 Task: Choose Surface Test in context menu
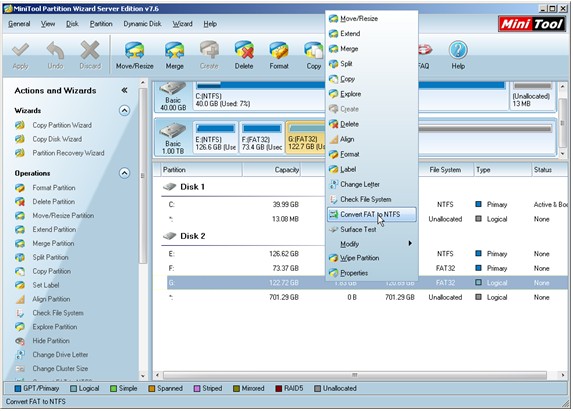pyautogui.click(x=372, y=229)
